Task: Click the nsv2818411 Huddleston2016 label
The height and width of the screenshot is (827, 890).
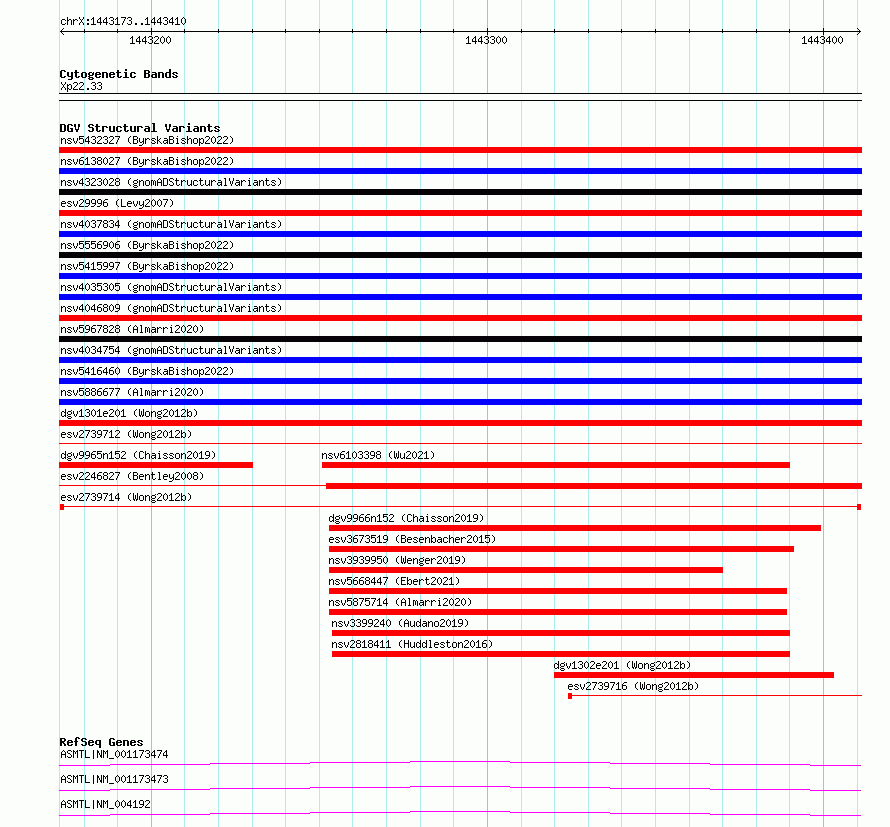Action: tap(412, 644)
